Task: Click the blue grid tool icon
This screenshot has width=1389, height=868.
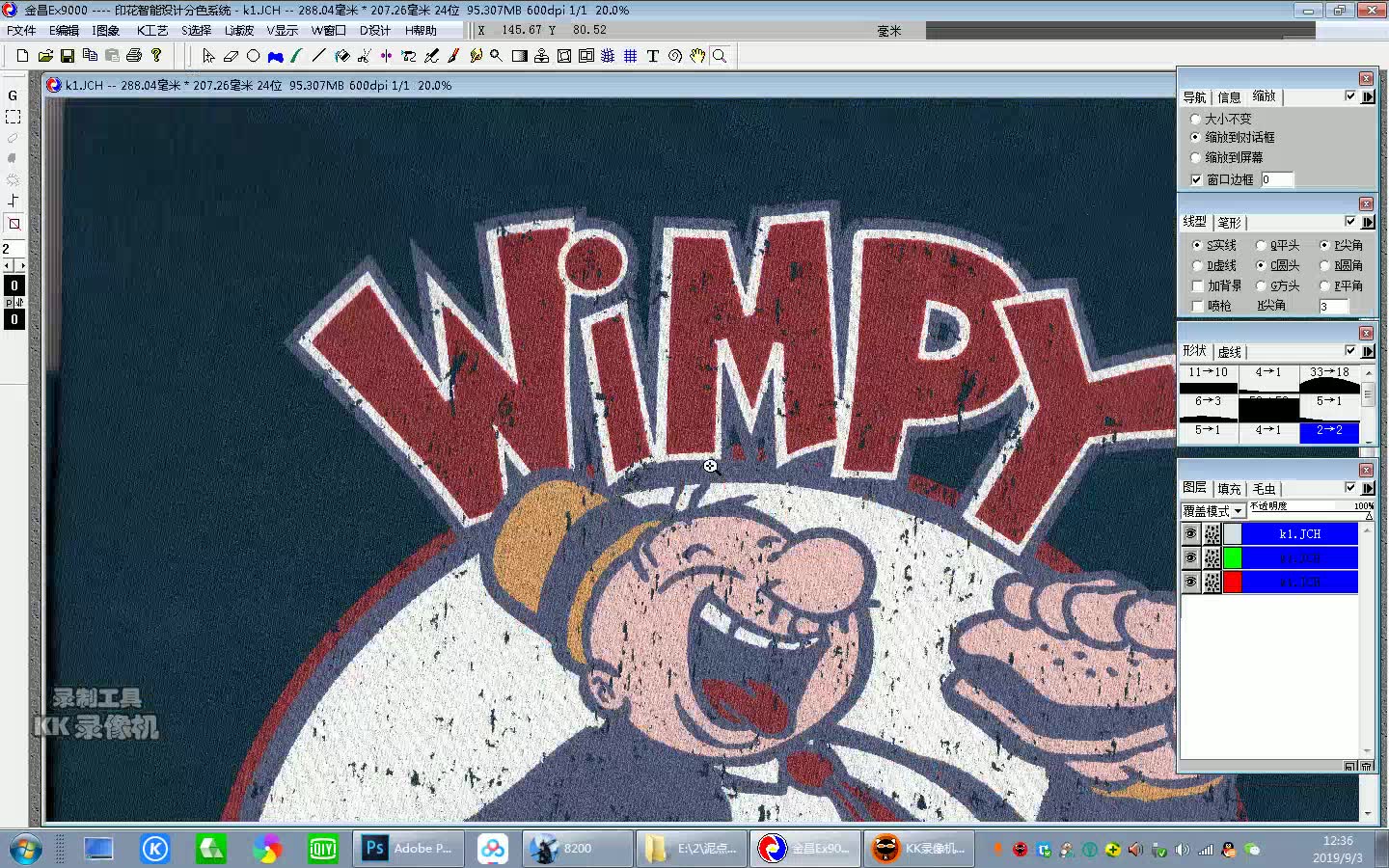Action: (x=631, y=56)
